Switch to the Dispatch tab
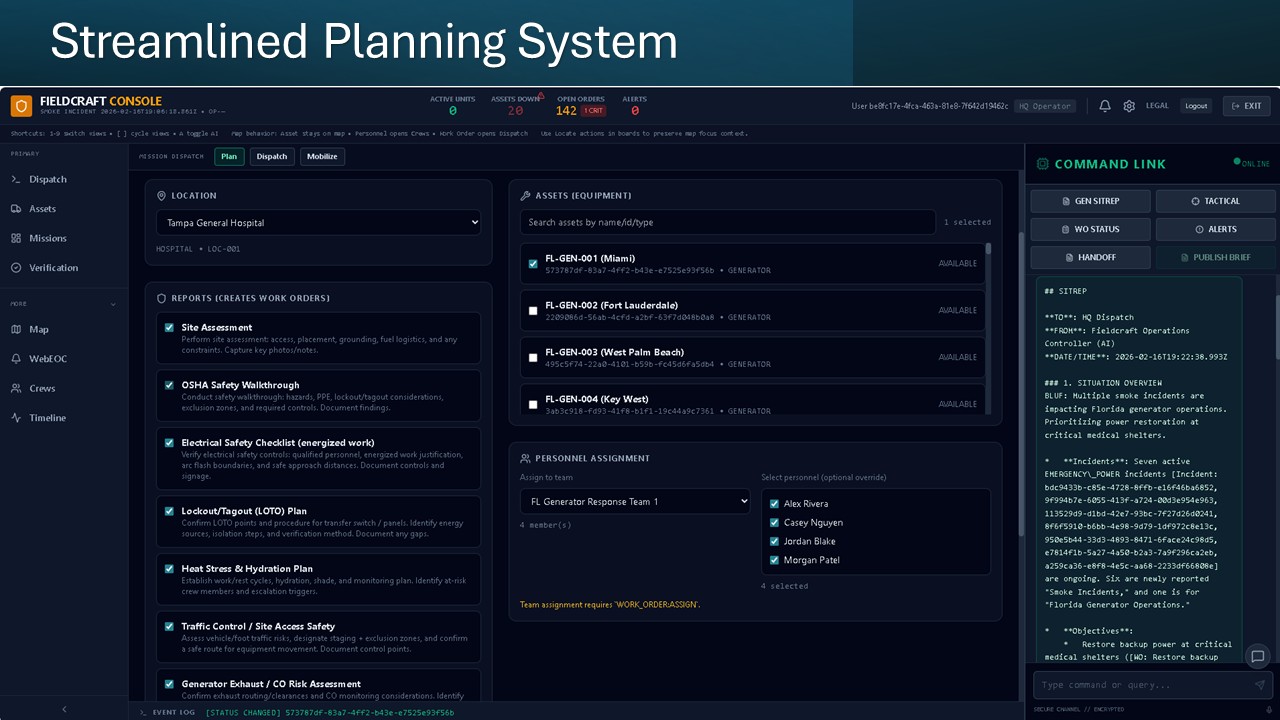 272,156
